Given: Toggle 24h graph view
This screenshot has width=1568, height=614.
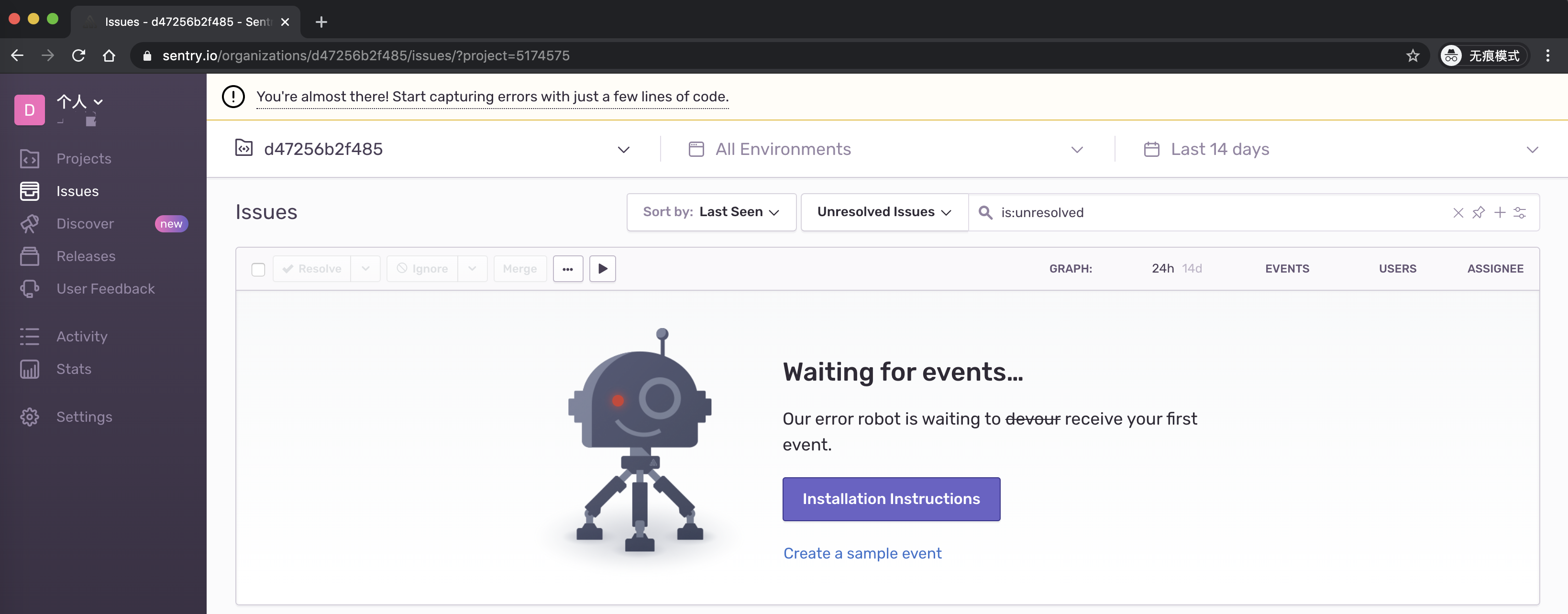Looking at the screenshot, I should point(1162,267).
